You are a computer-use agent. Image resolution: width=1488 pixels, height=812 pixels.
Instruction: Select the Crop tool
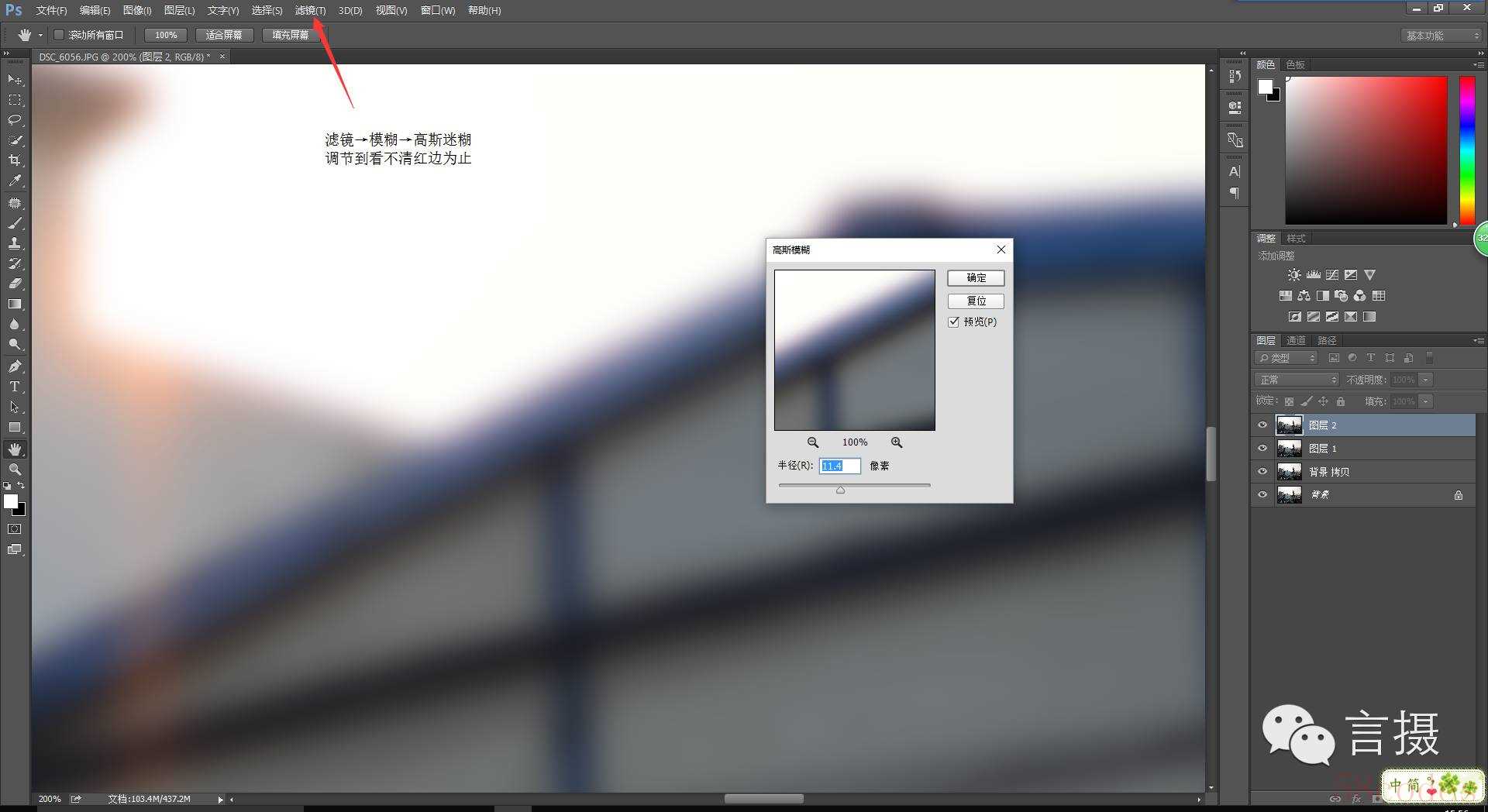point(15,160)
